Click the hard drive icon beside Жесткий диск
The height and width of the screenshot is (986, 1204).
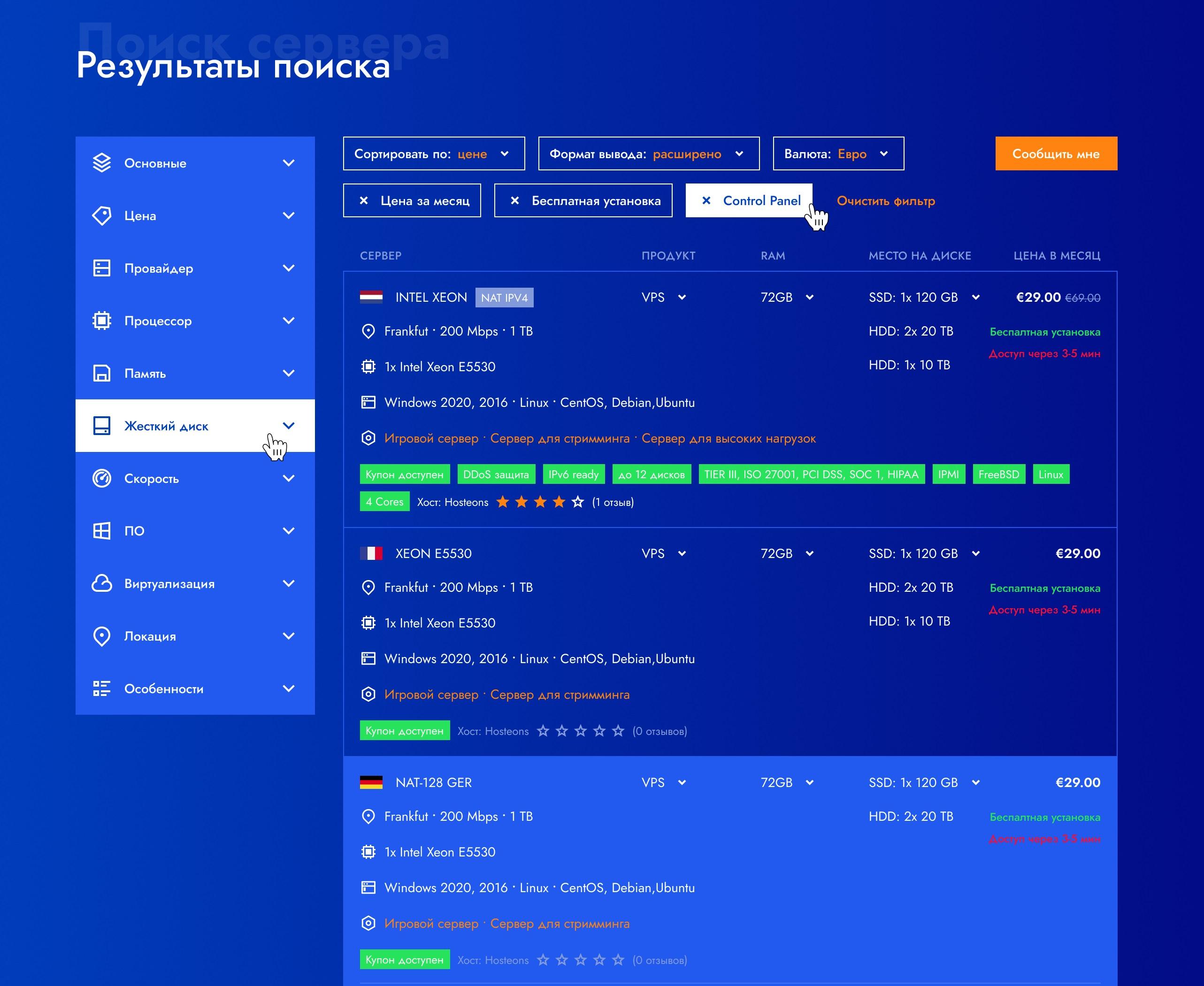[x=102, y=426]
